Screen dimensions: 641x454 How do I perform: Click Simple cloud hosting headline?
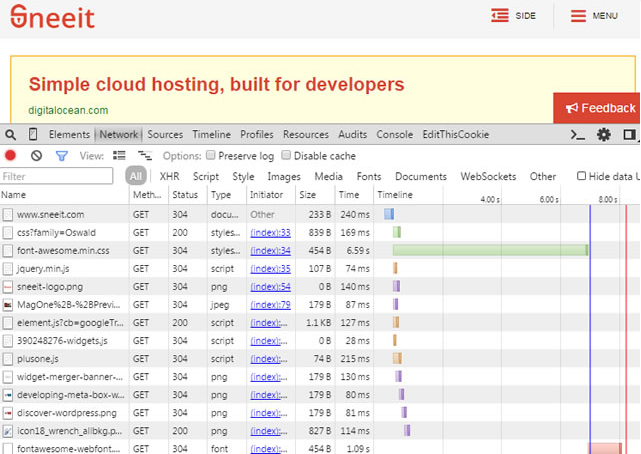pyautogui.click(x=216, y=85)
